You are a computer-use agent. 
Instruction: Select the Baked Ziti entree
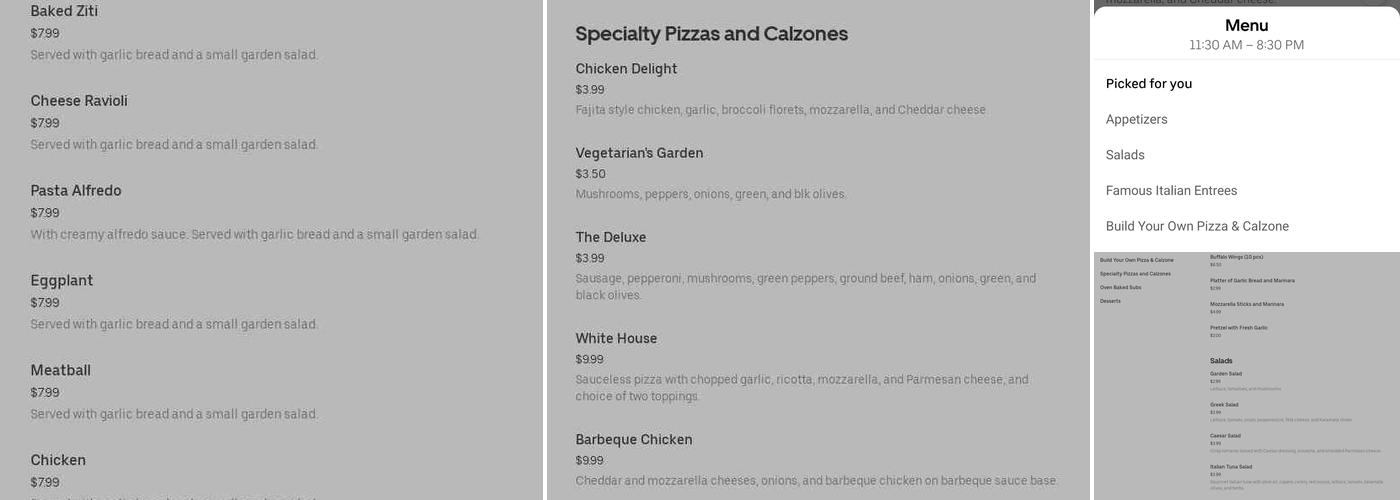(64, 12)
